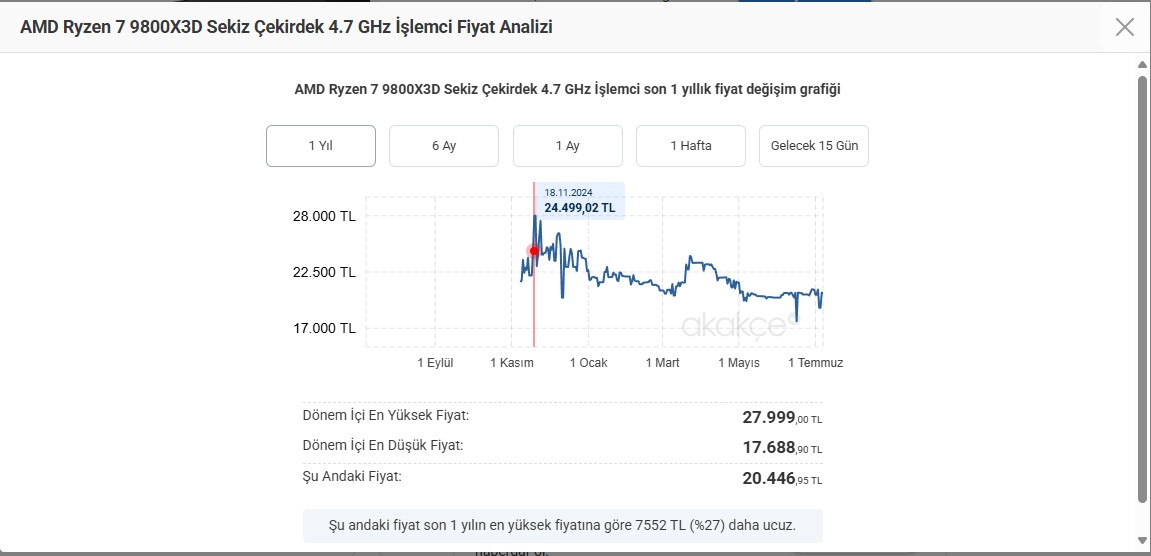This screenshot has height=556, width=1151.
Task: Click the Dönem İçi En Düşük Fiyat label
Action: click(x=382, y=445)
